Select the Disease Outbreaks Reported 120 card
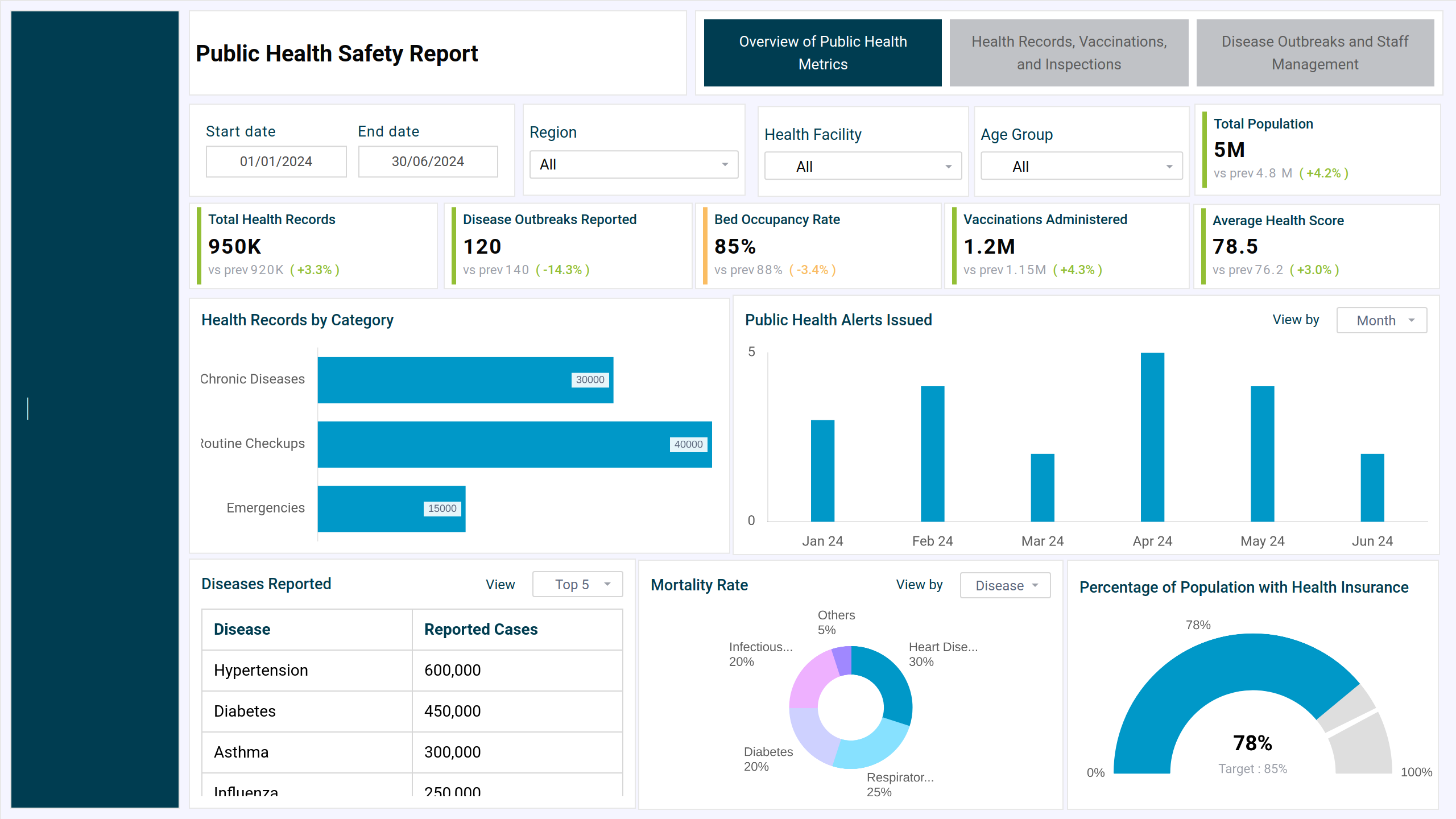Screen dimensions: 1456x819 568,246
